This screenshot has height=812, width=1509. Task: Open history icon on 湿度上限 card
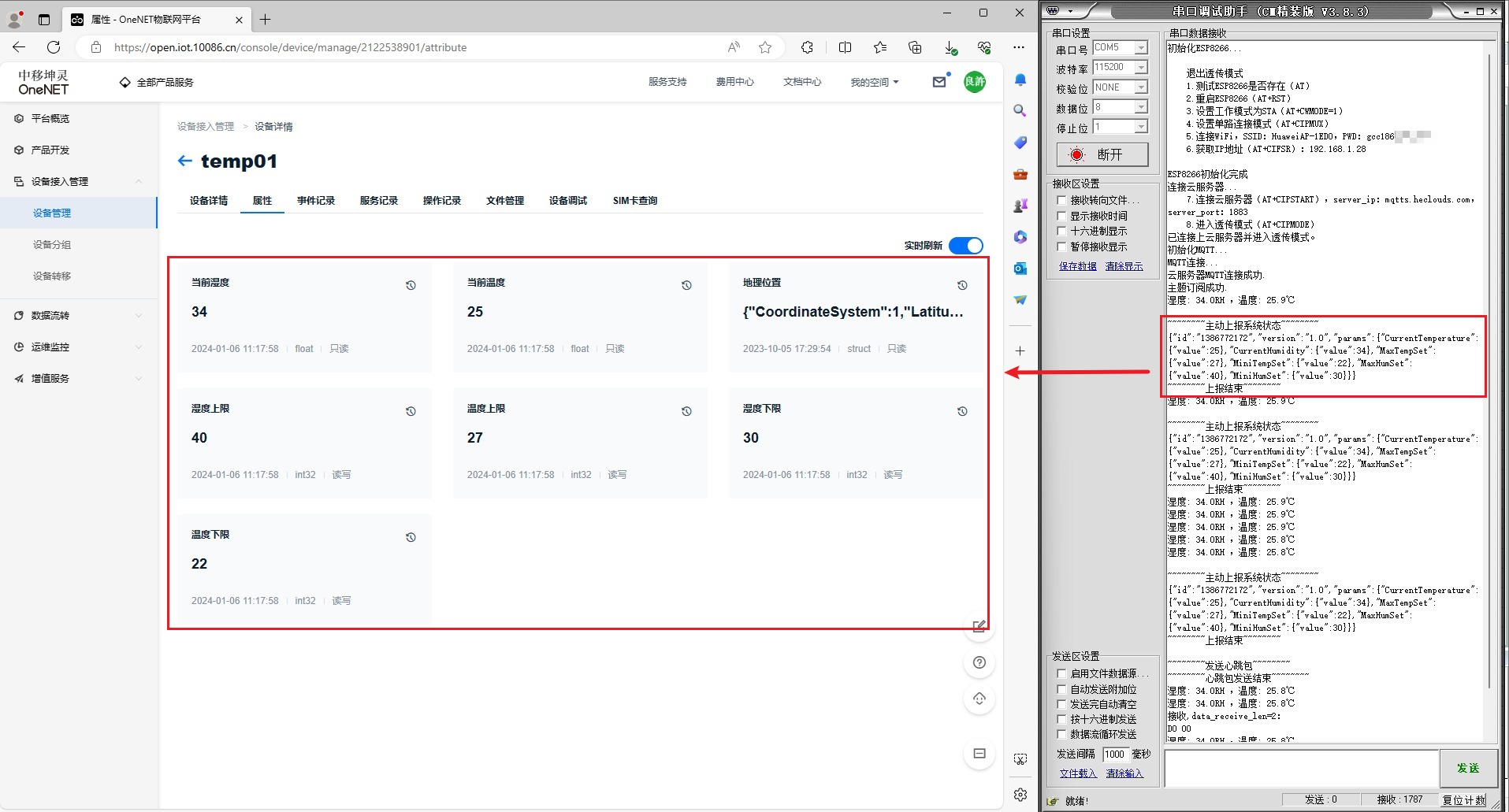click(x=411, y=411)
